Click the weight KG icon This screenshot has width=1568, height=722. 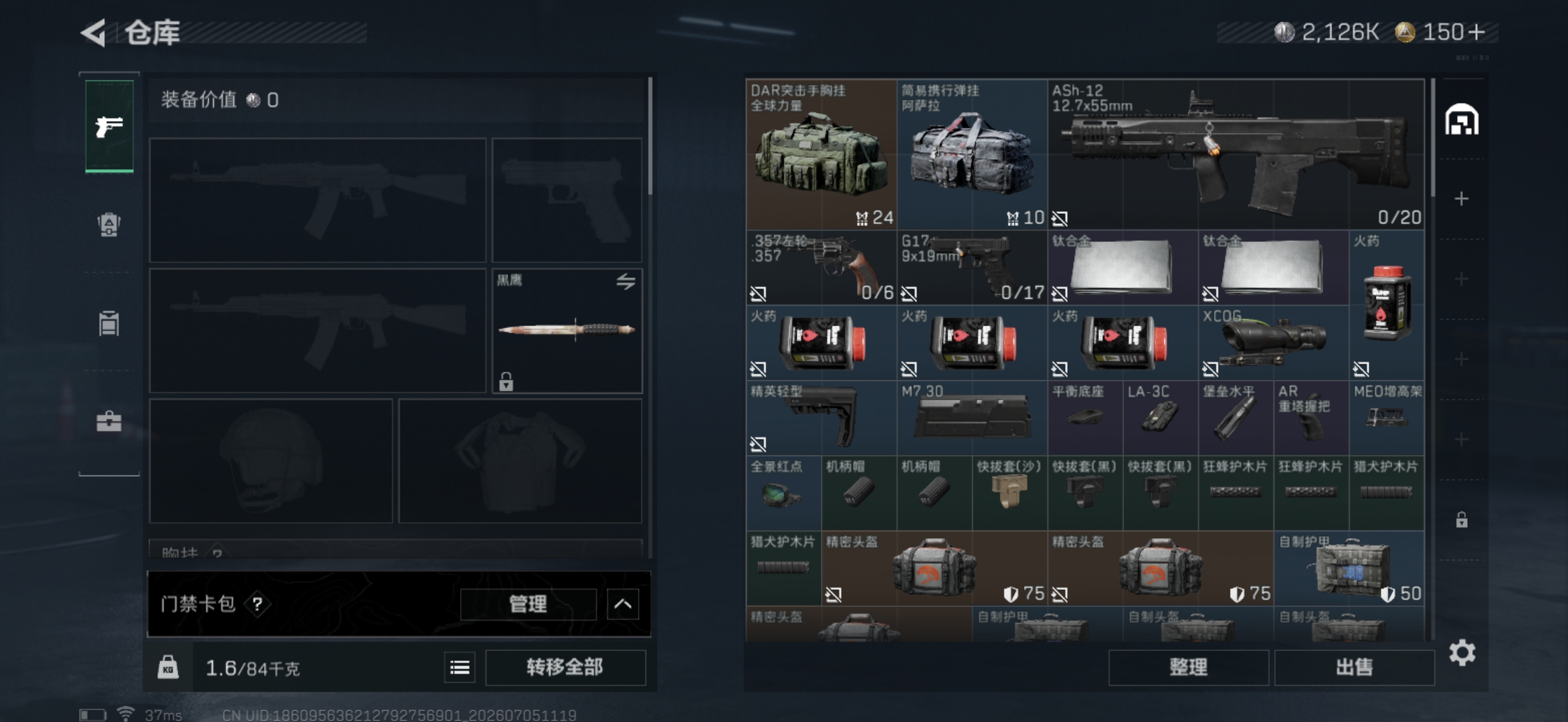[168, 667]
